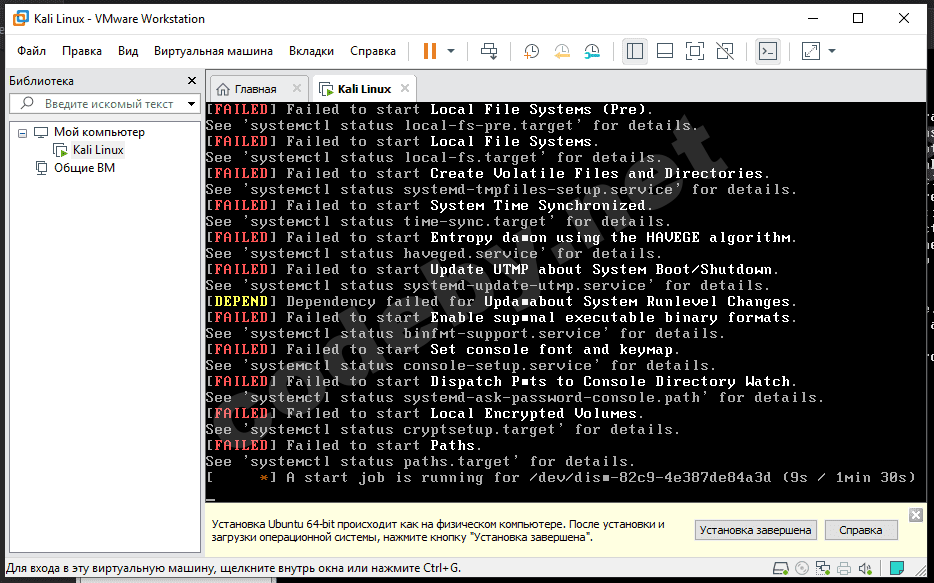934x583 pixels.
Task: Open the Виртуальная машина menu
Action: (213, 51)
